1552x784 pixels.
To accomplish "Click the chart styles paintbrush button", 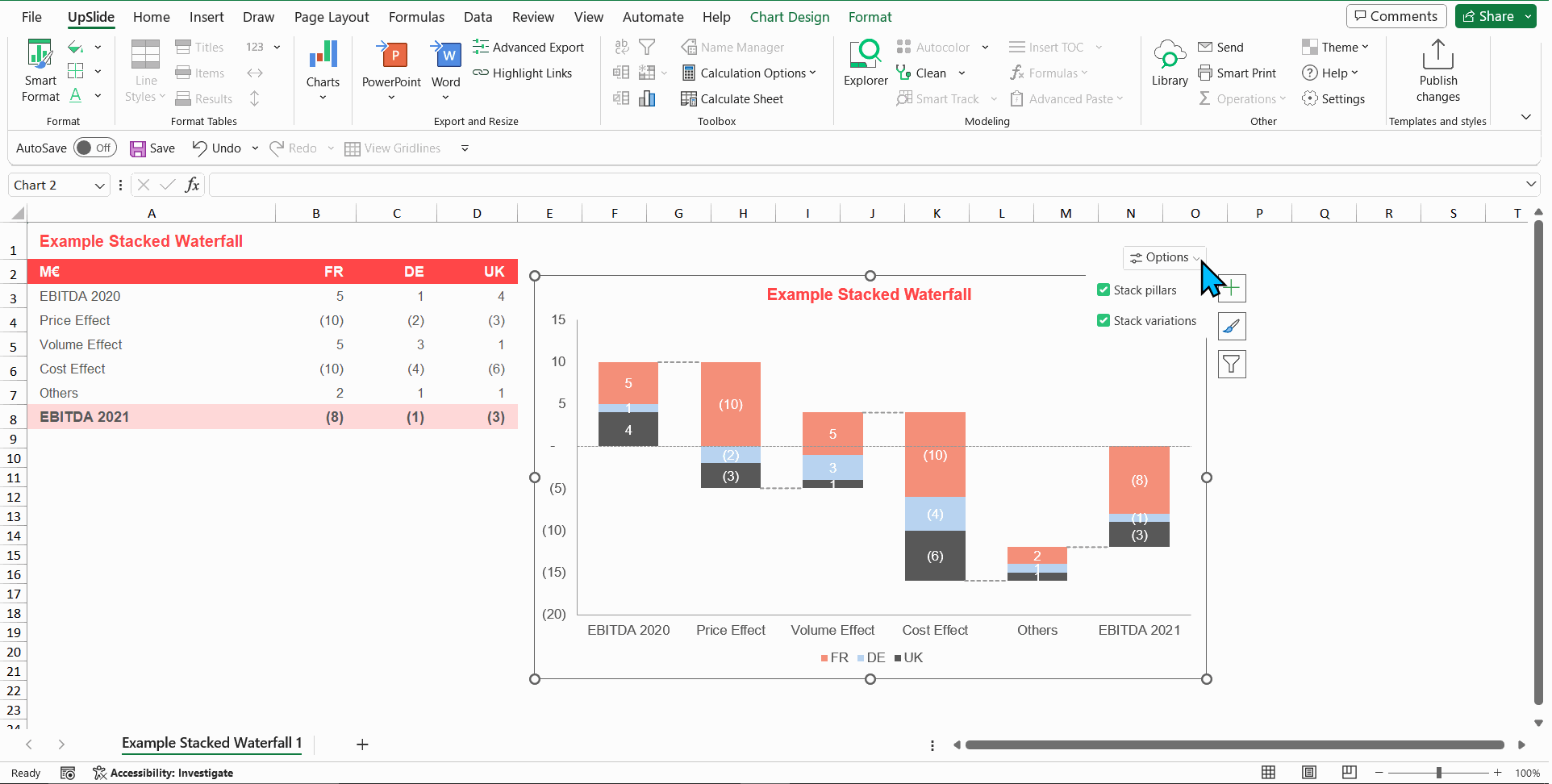I will [x=1232, y=327].
